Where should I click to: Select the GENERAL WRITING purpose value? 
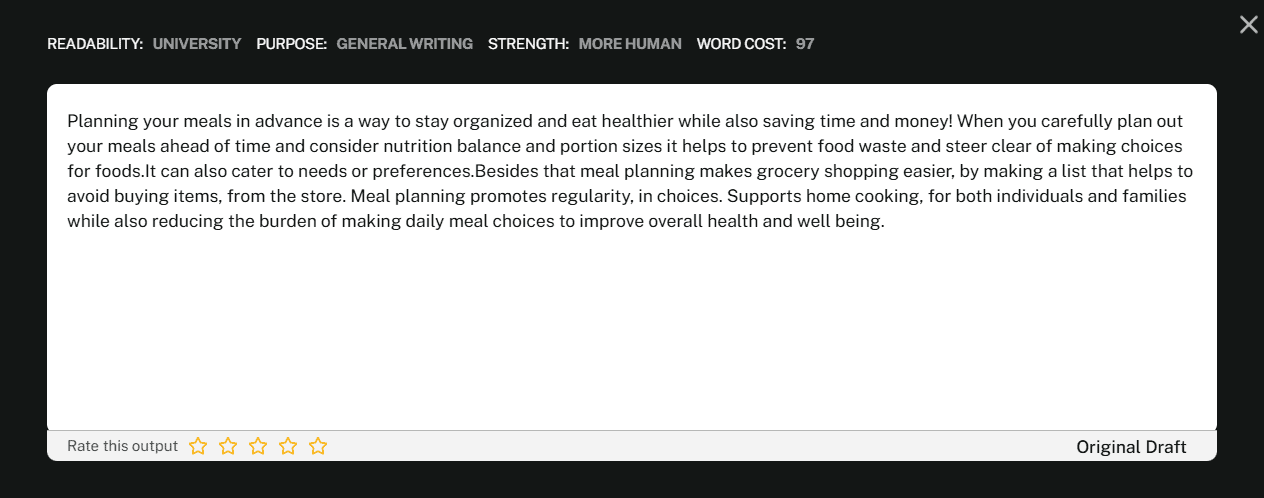[x=404, y=44]
